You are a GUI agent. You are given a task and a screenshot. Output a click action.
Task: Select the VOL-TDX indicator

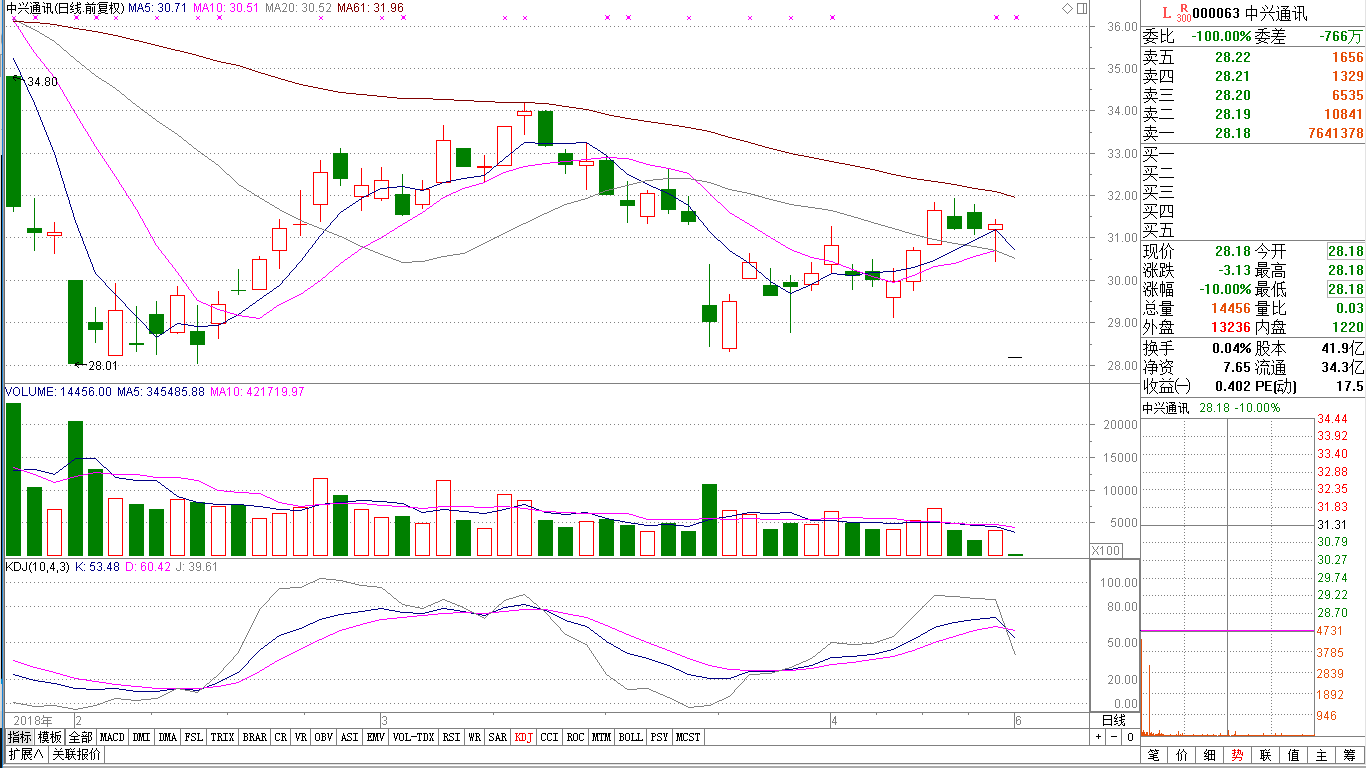[413, 737]
